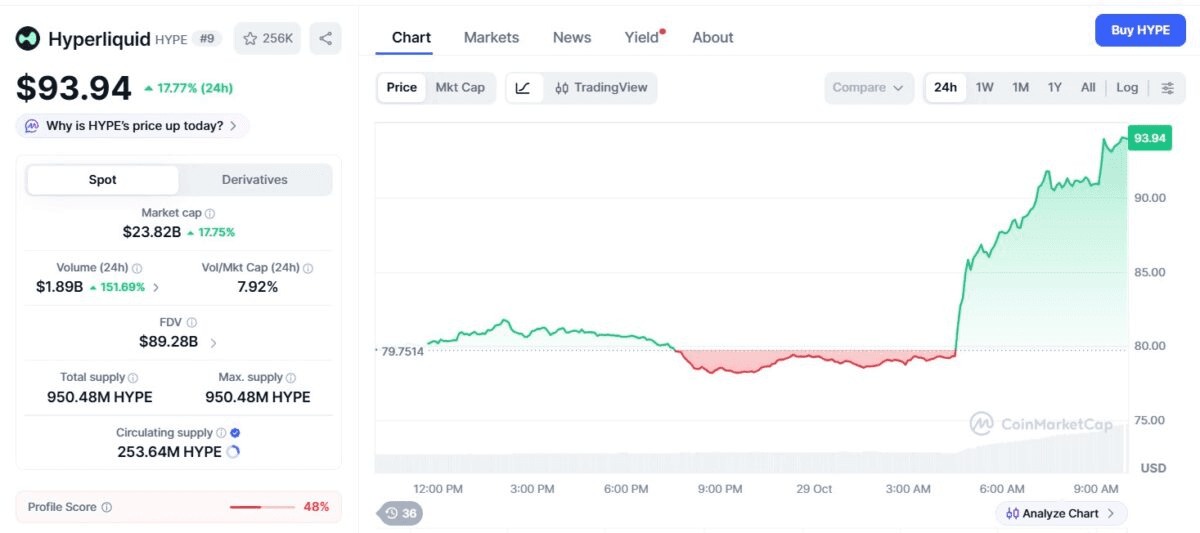The image size is (1200, 533).
Task: Expand Volume (24h) details chevron
Action: tap(156, 288)
